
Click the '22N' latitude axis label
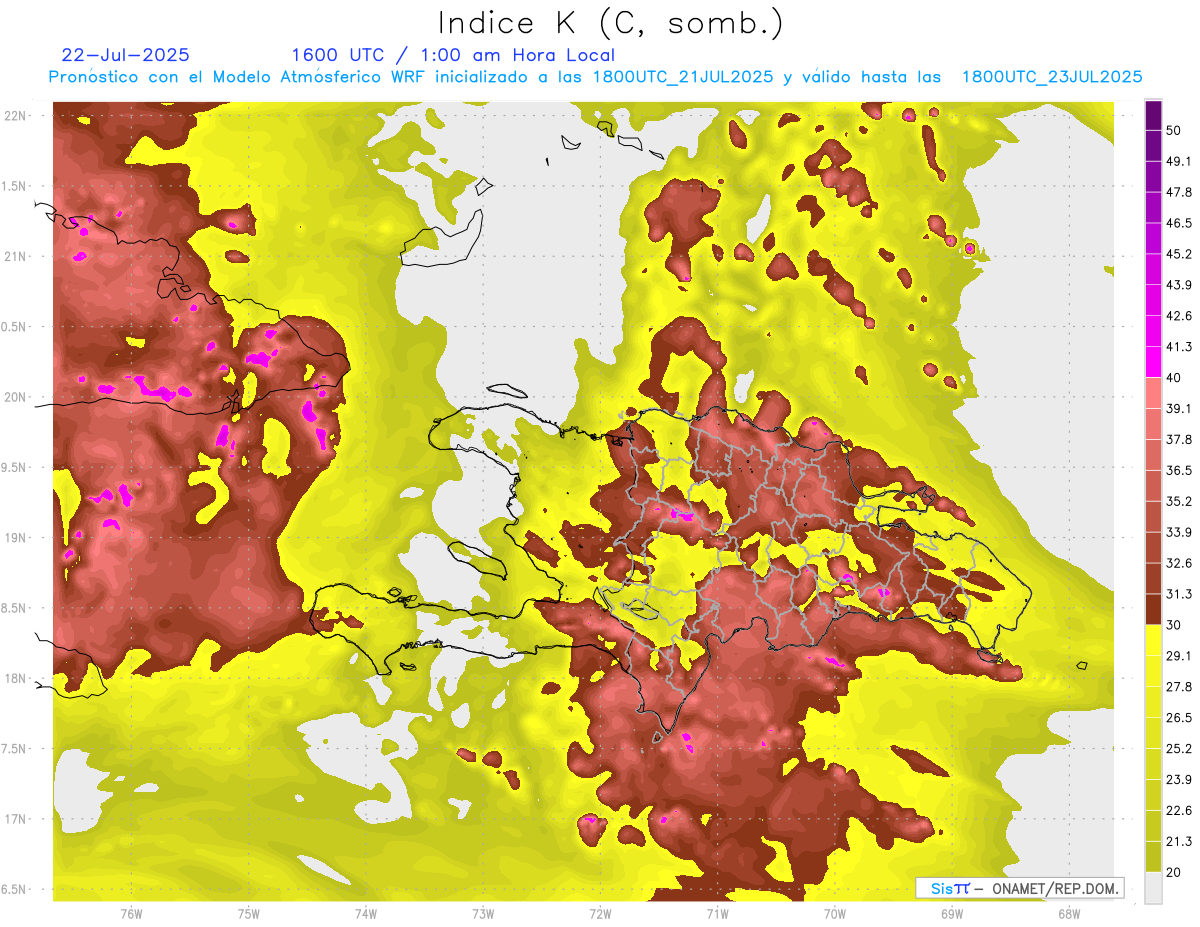tap(15, 116)
